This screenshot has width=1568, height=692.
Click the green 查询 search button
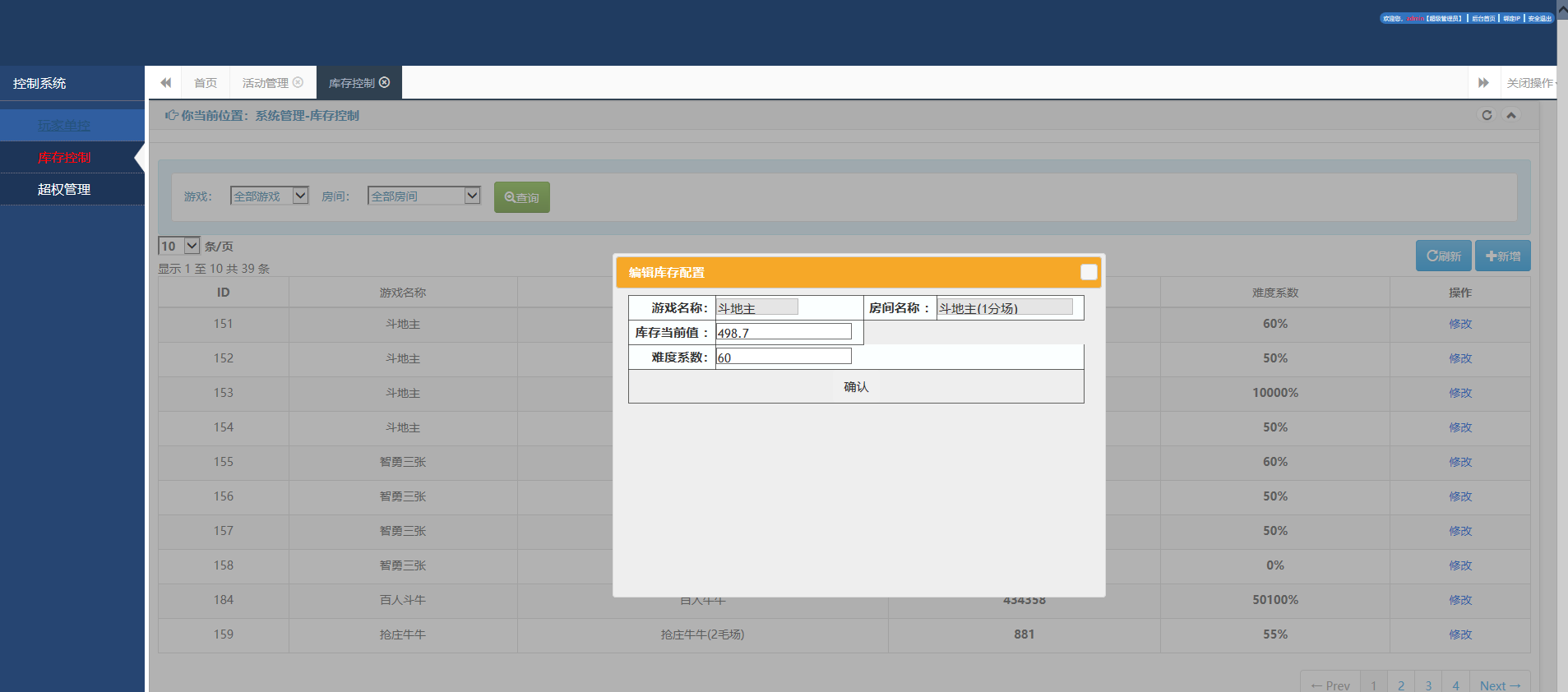tap(521, 197)
